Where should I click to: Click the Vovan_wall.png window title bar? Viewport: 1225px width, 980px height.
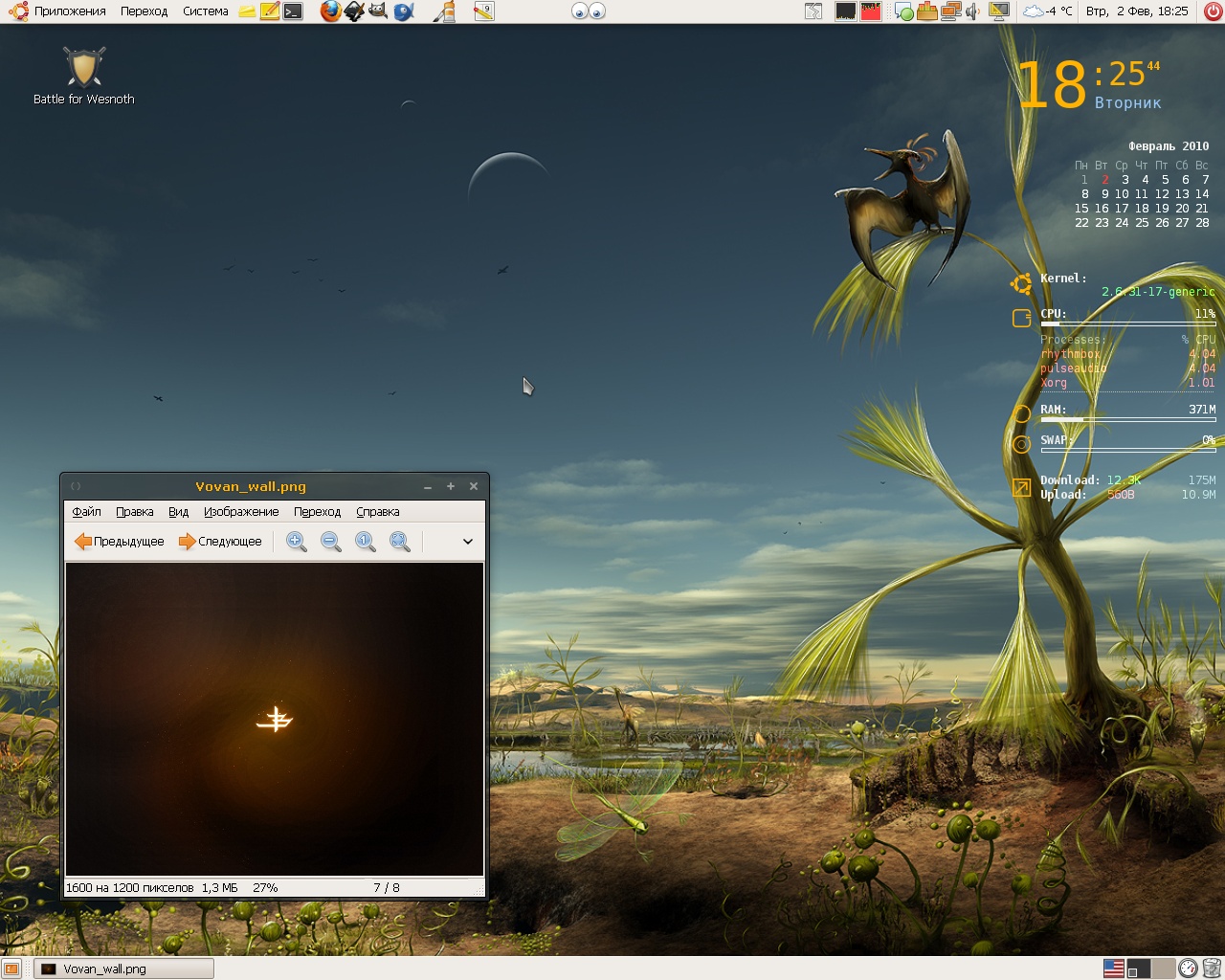251,486
